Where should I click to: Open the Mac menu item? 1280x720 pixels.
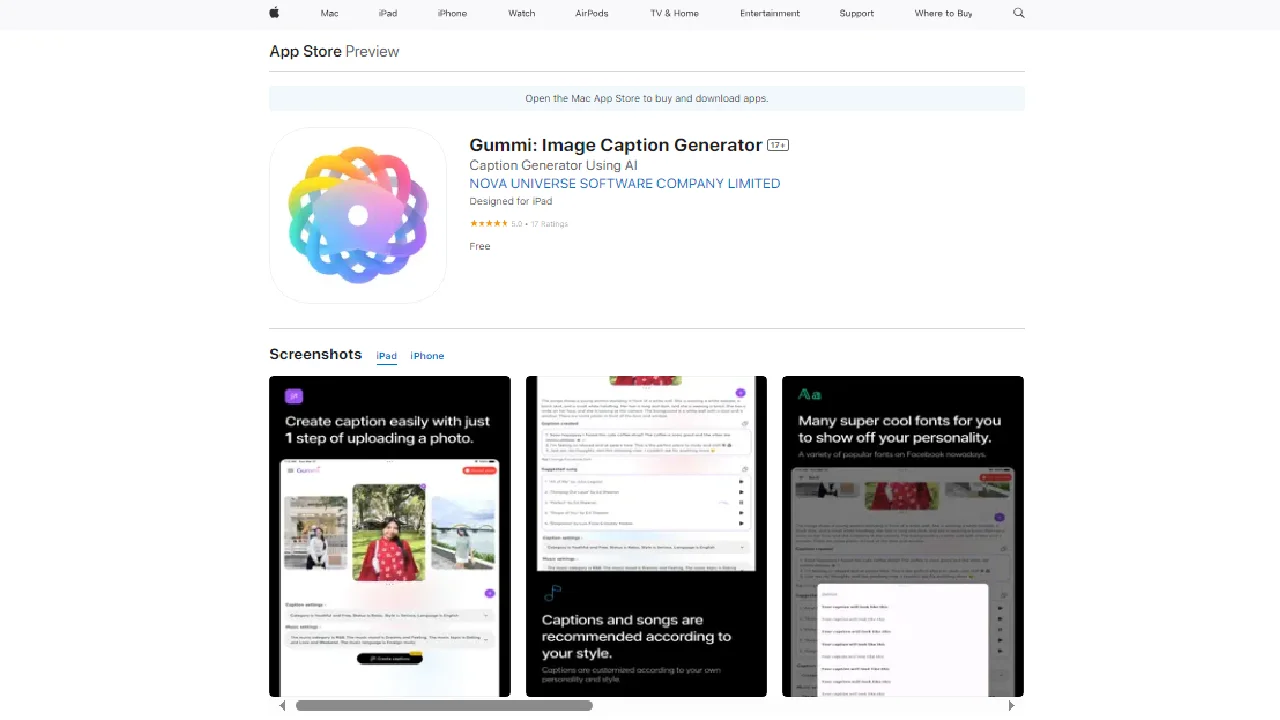[x=329, y=13]
